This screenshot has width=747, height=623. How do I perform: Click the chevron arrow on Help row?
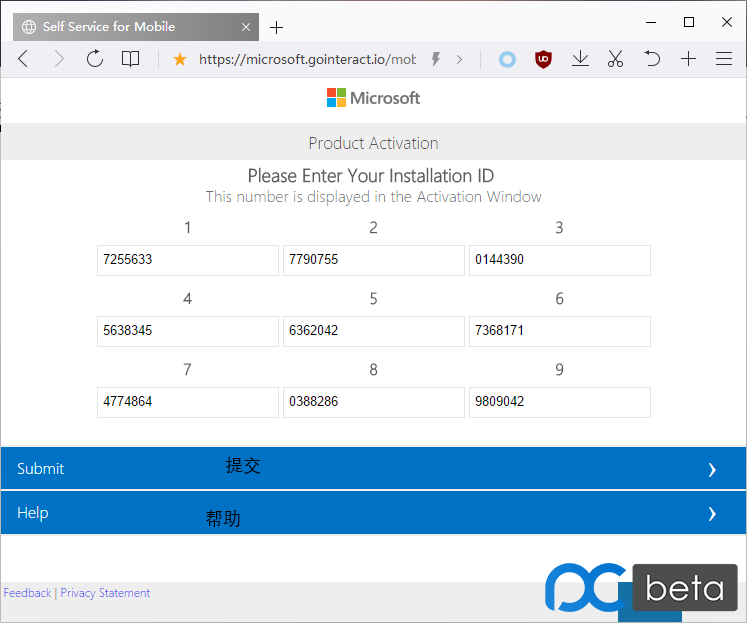click(x=712, y=514)
